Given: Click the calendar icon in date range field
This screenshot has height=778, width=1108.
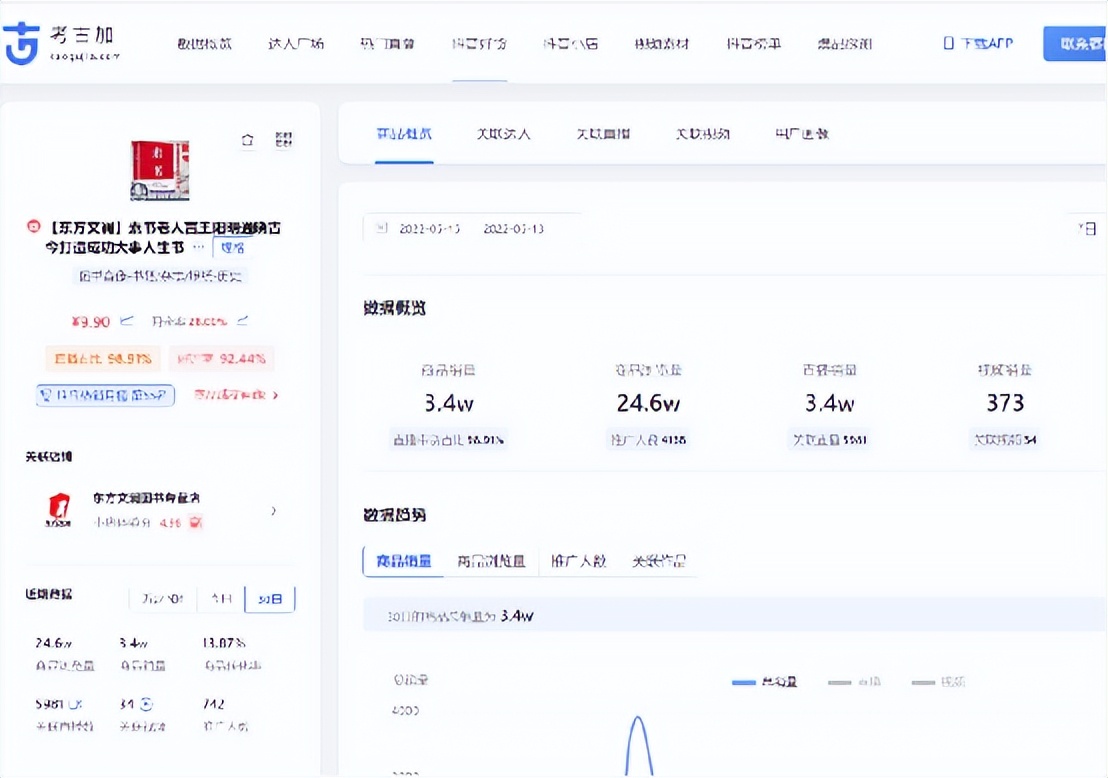Looking at the screenshot, I should pos(382,228).
